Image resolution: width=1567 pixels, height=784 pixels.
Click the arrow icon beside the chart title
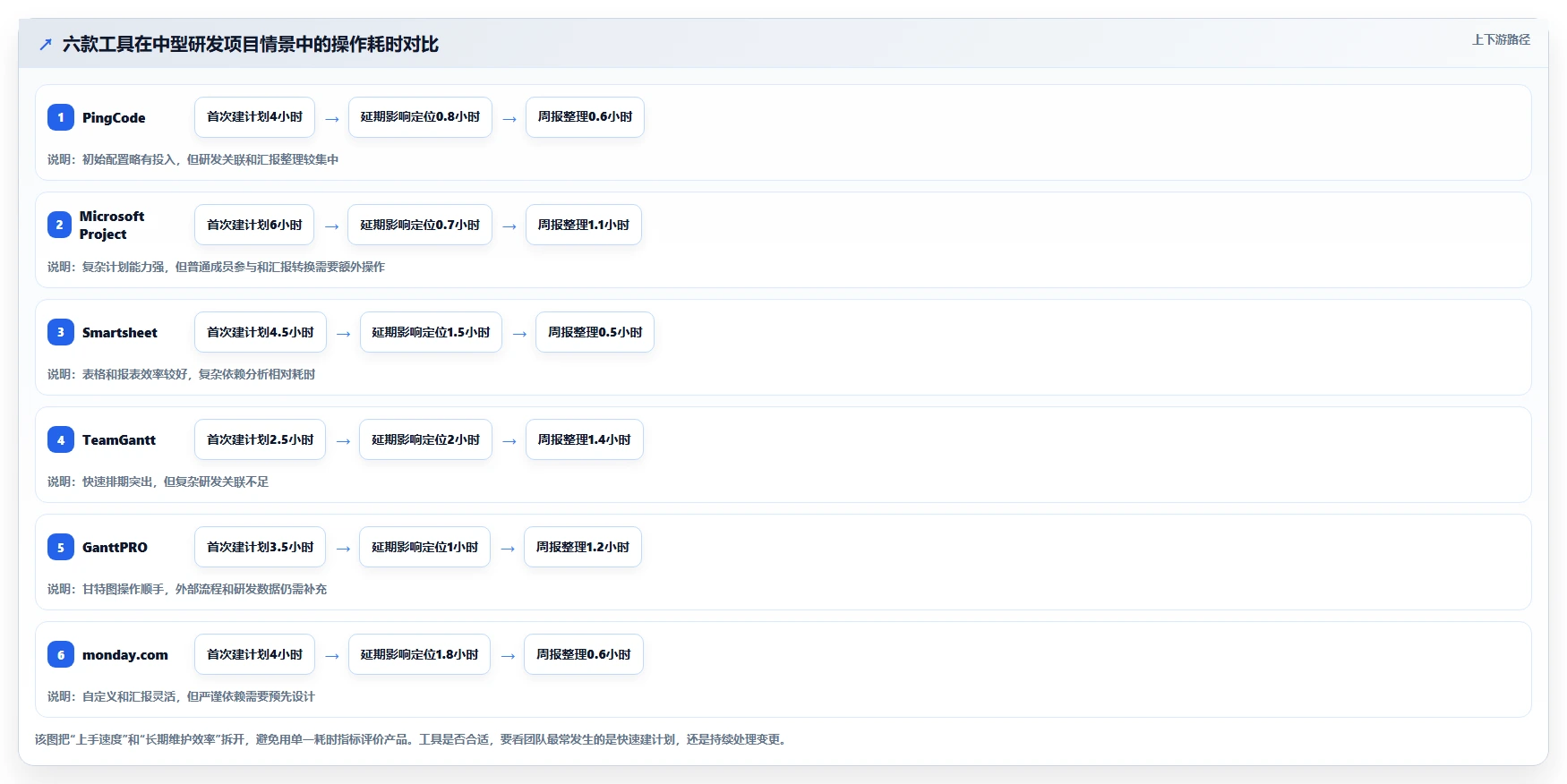(46, 45)
